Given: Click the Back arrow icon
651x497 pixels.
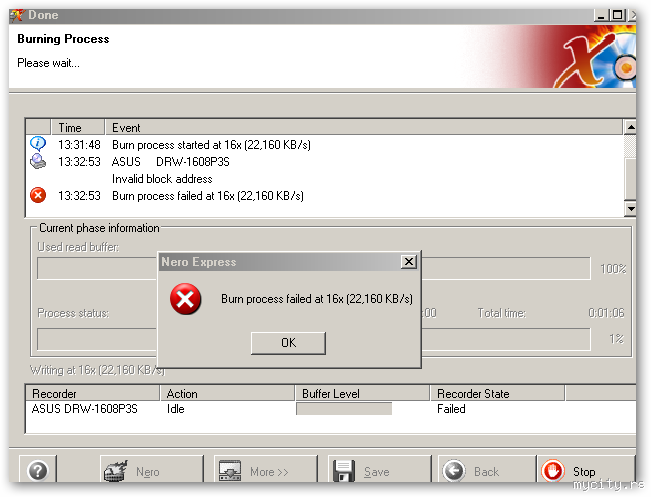Looking at the screenshot, I should pos(454,471).
